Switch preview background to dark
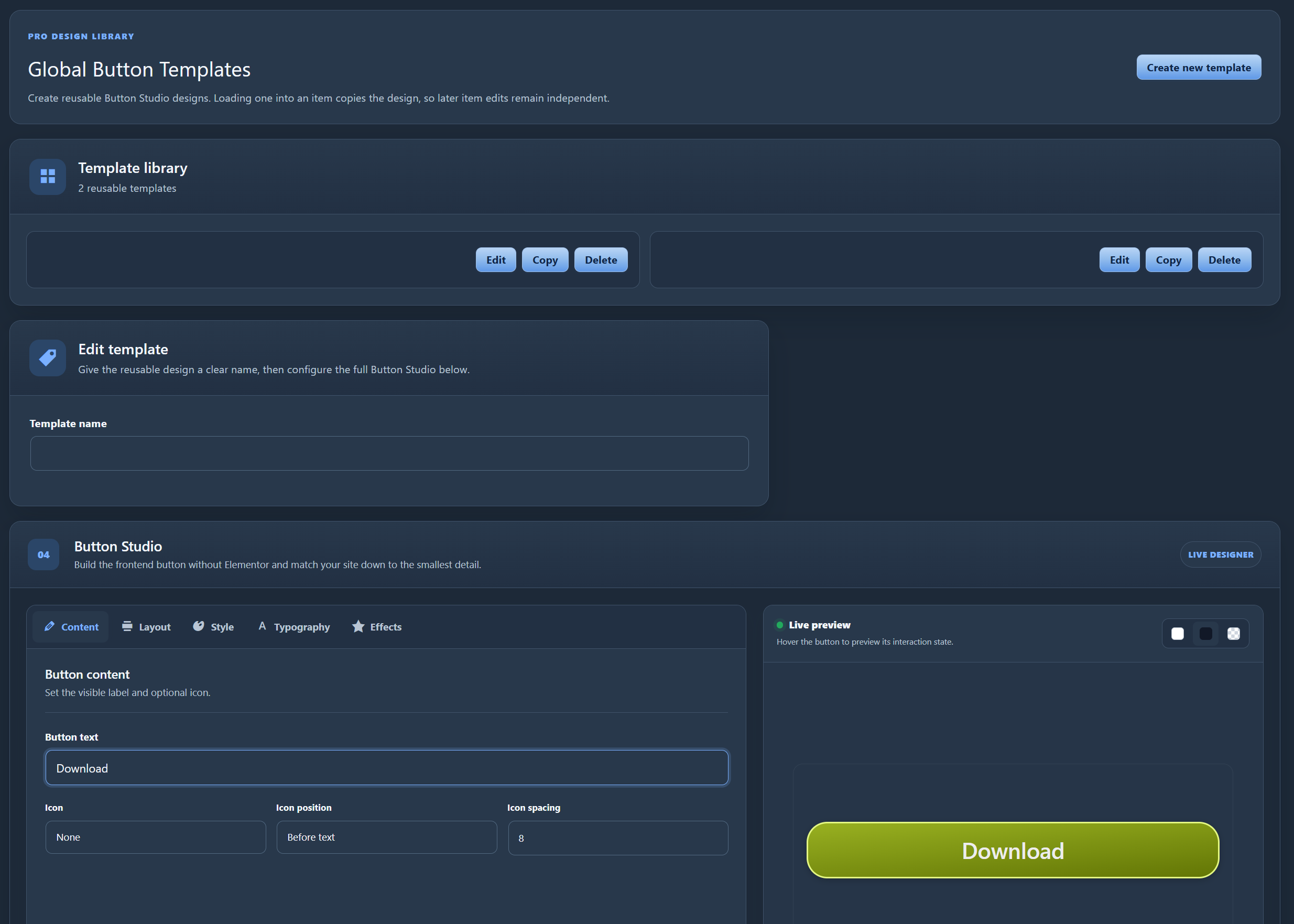 1206,634
